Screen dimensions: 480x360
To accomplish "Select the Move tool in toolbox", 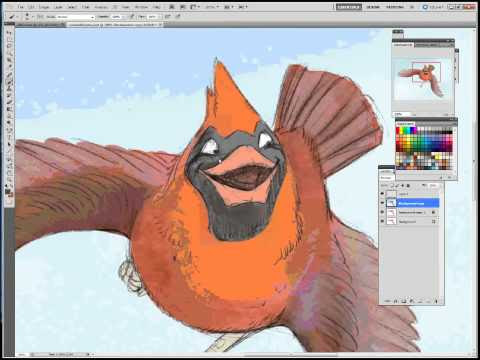I will pyautogui.click(x=9, y=33).
